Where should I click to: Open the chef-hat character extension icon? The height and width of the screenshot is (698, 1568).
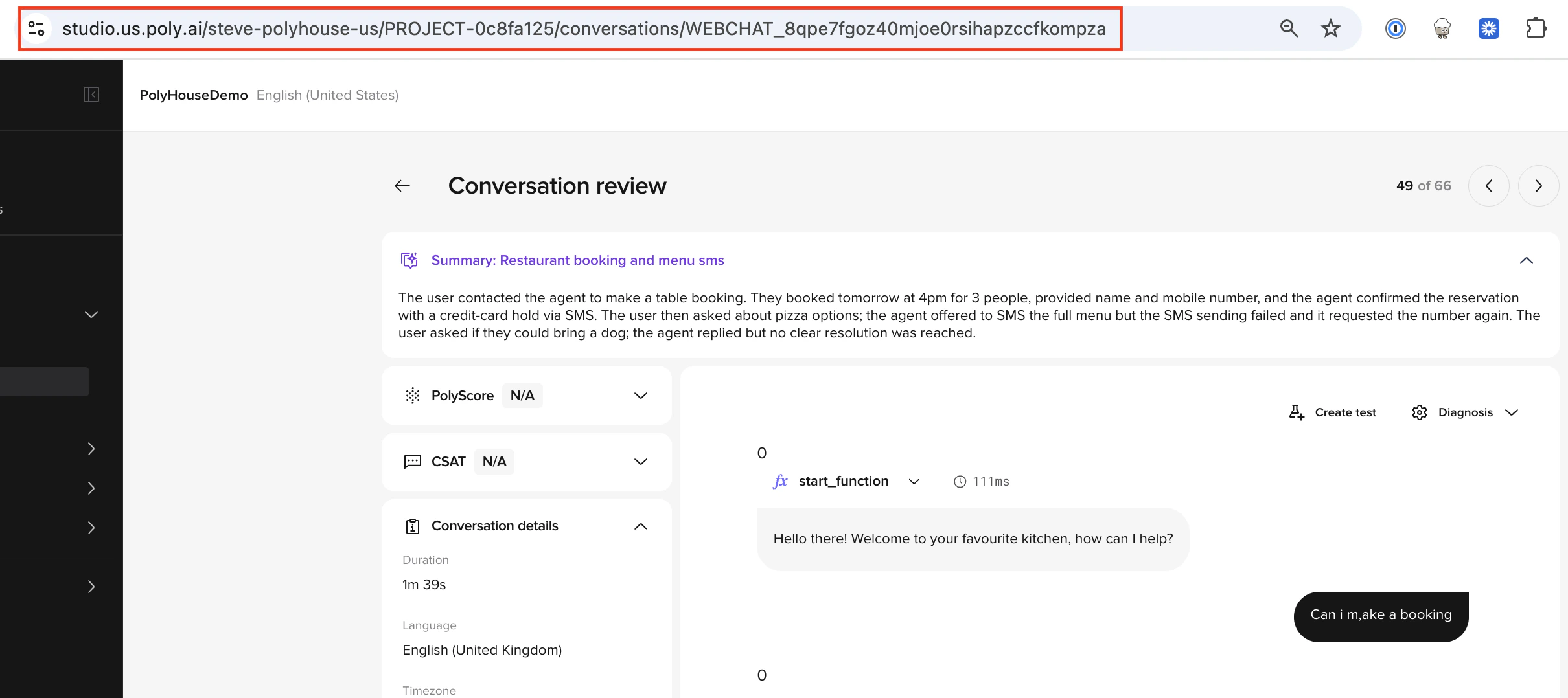coord(1442,28)
